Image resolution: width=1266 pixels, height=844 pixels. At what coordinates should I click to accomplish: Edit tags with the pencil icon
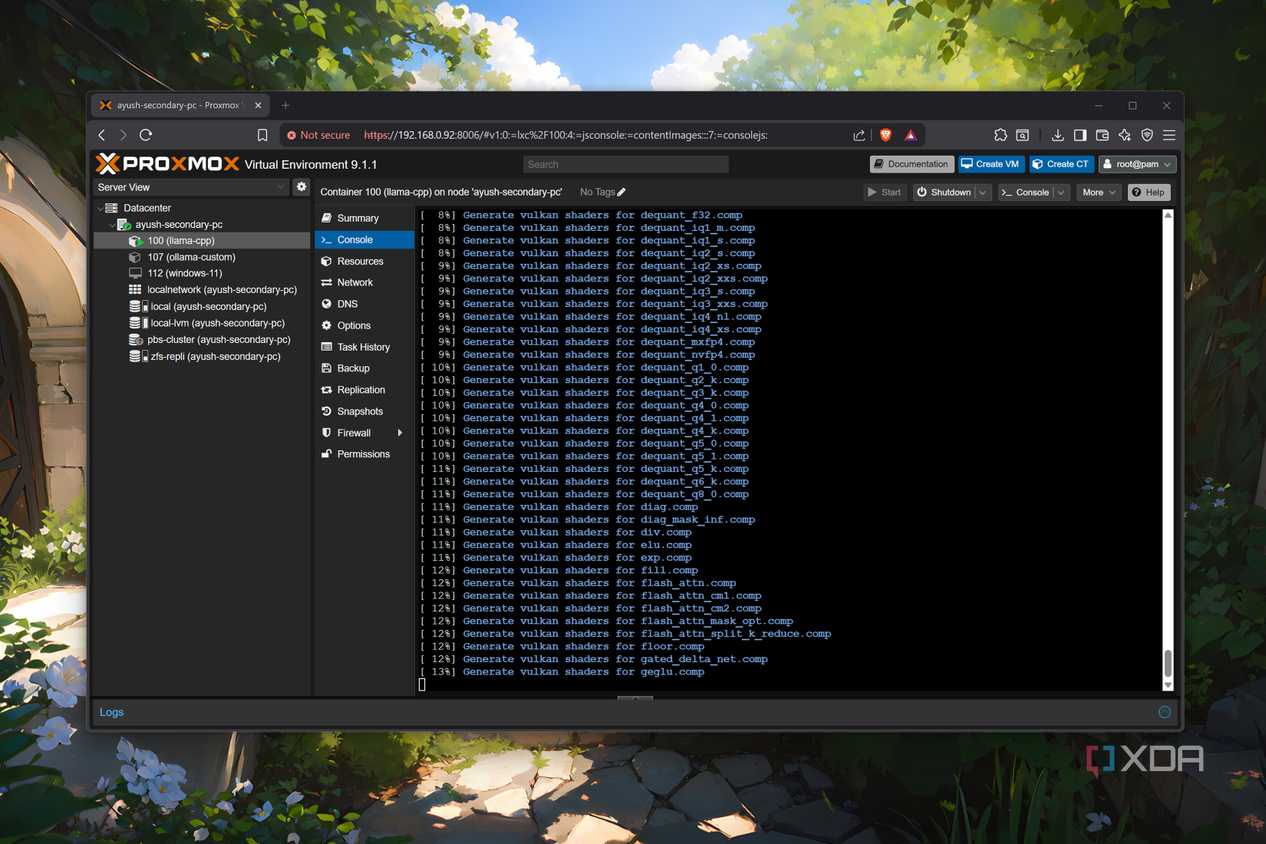621,192
